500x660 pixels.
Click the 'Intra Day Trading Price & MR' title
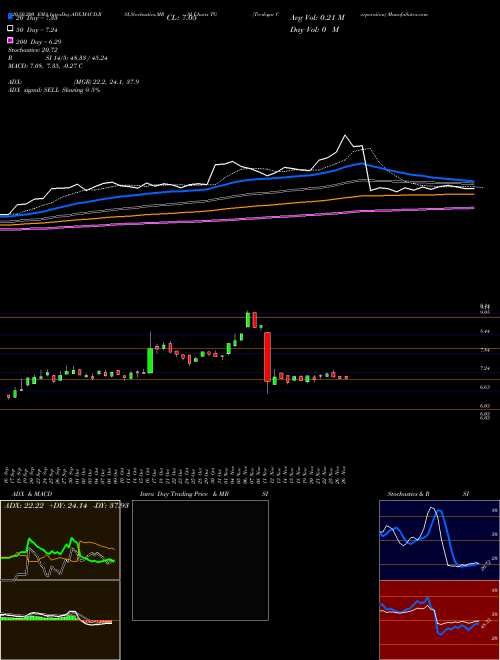(185, 494)
